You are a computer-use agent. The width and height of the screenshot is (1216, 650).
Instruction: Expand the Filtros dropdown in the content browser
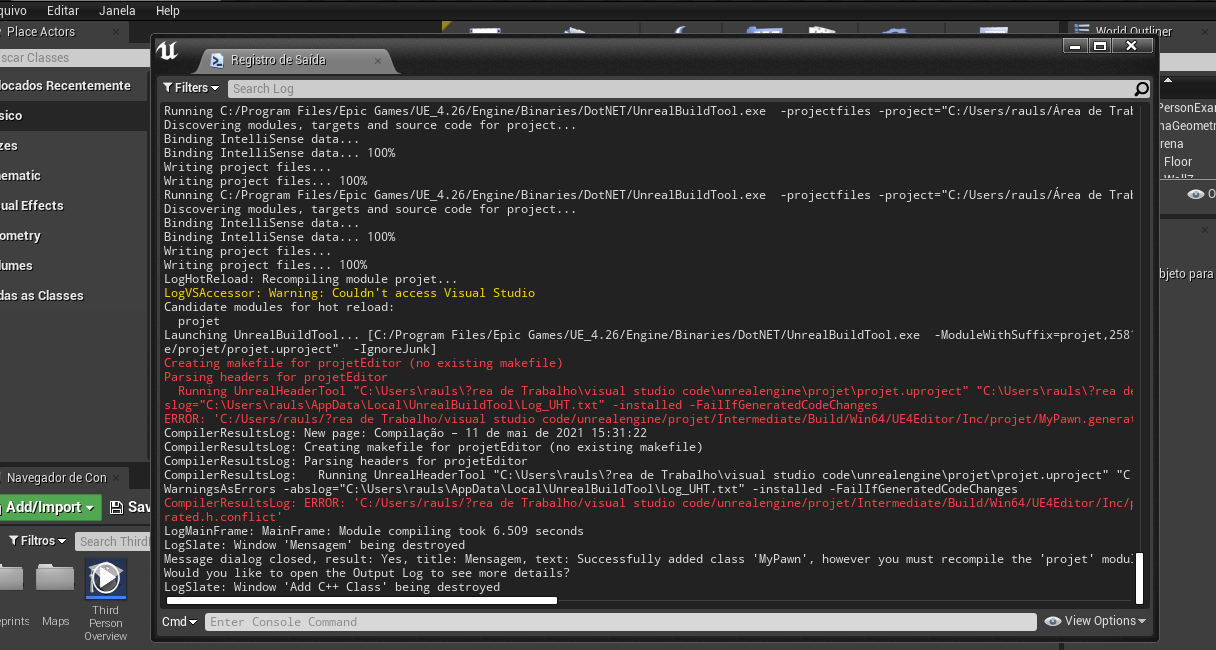(37, 541)
